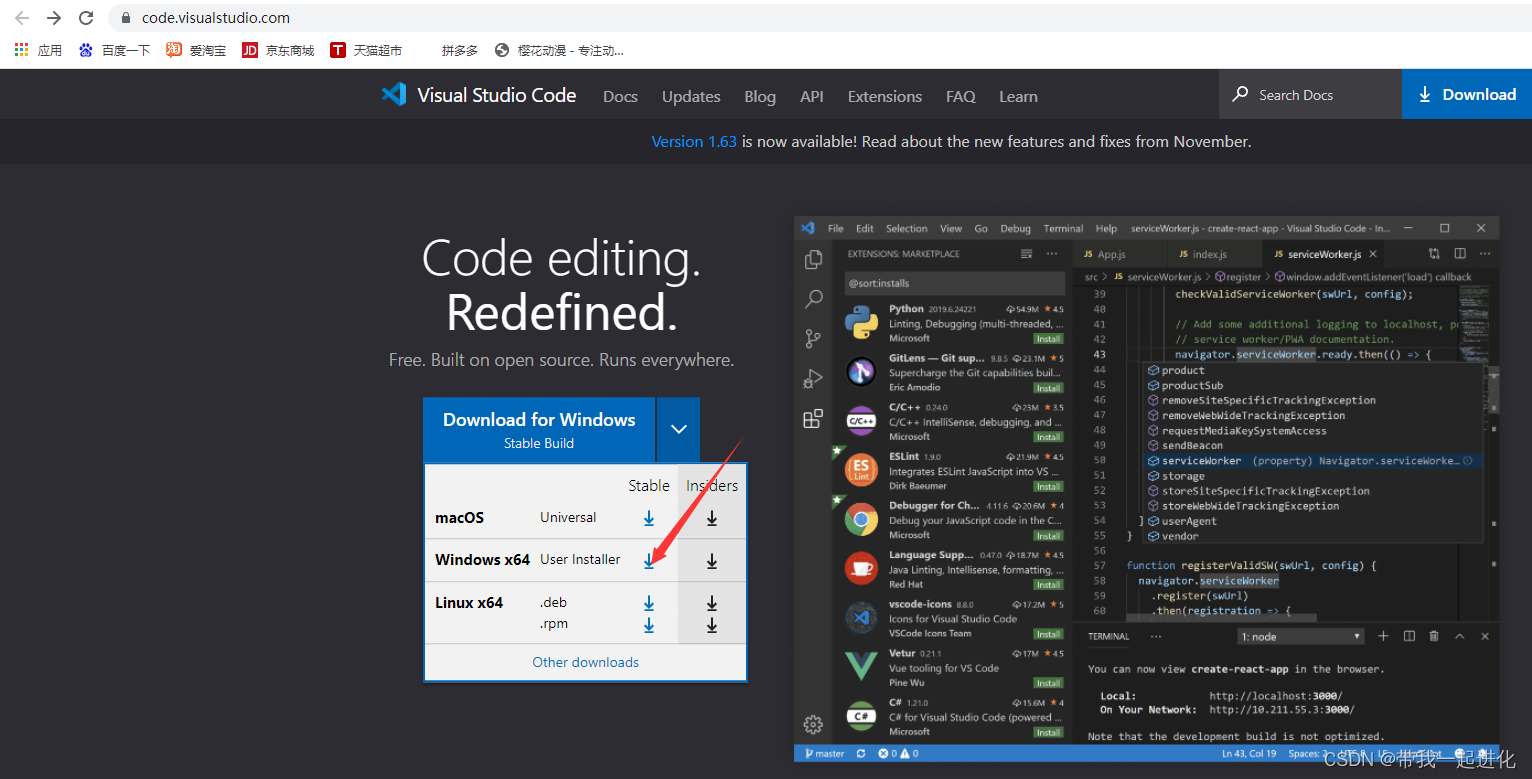Download macOS Universal Insiders build
Screen dimensions: 1532x779
click(x=712, y=518)
